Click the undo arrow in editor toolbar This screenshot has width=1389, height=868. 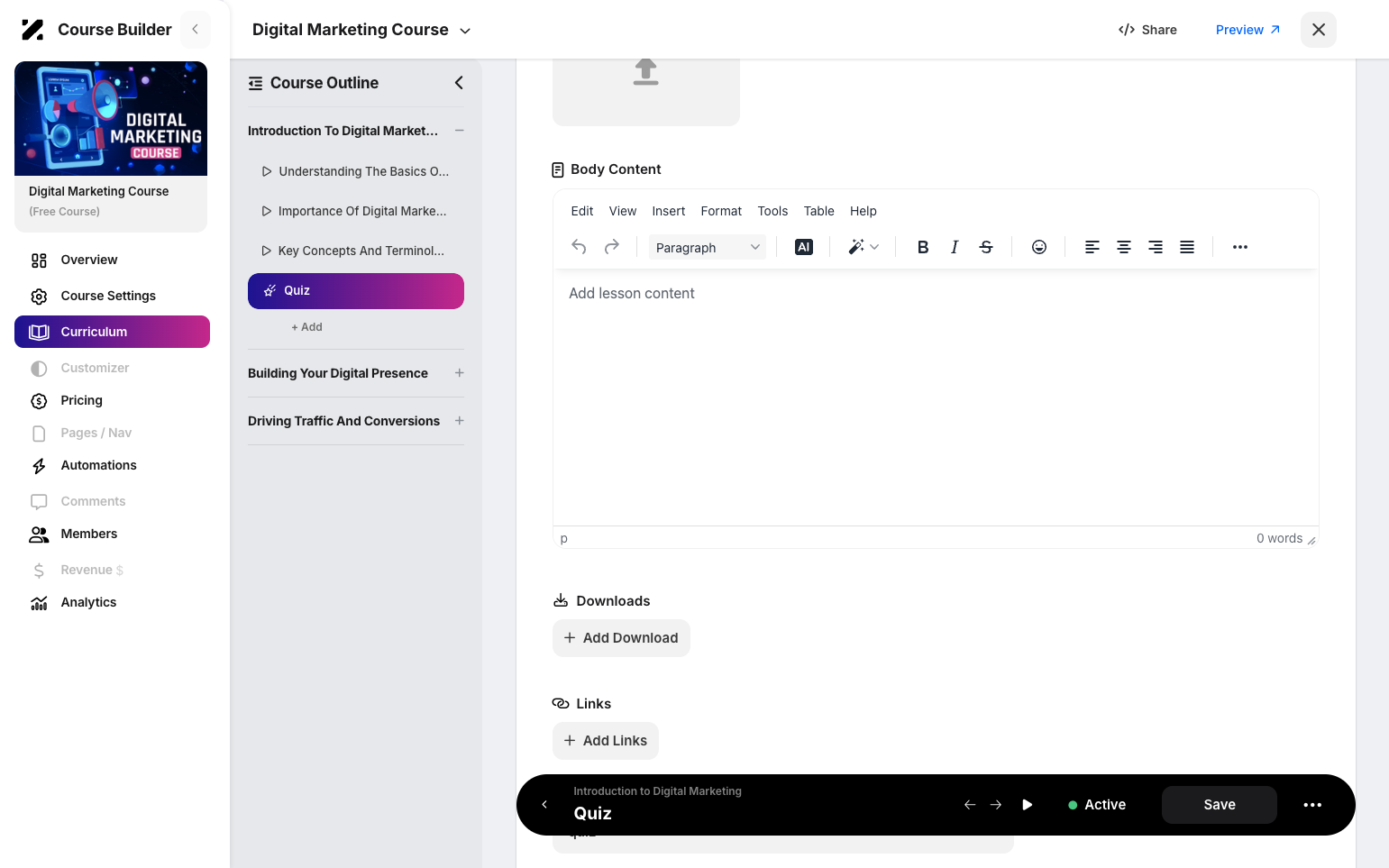pyautogui.click(x=579, y=247)
